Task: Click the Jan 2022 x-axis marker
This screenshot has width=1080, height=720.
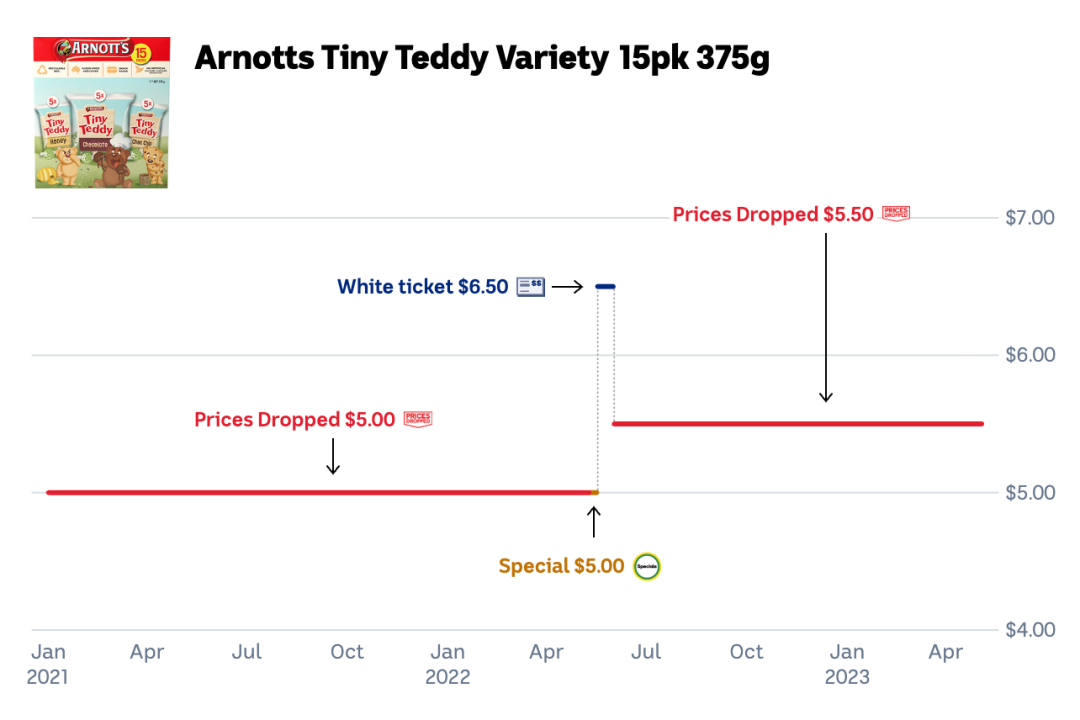Action: pos(447,664)
